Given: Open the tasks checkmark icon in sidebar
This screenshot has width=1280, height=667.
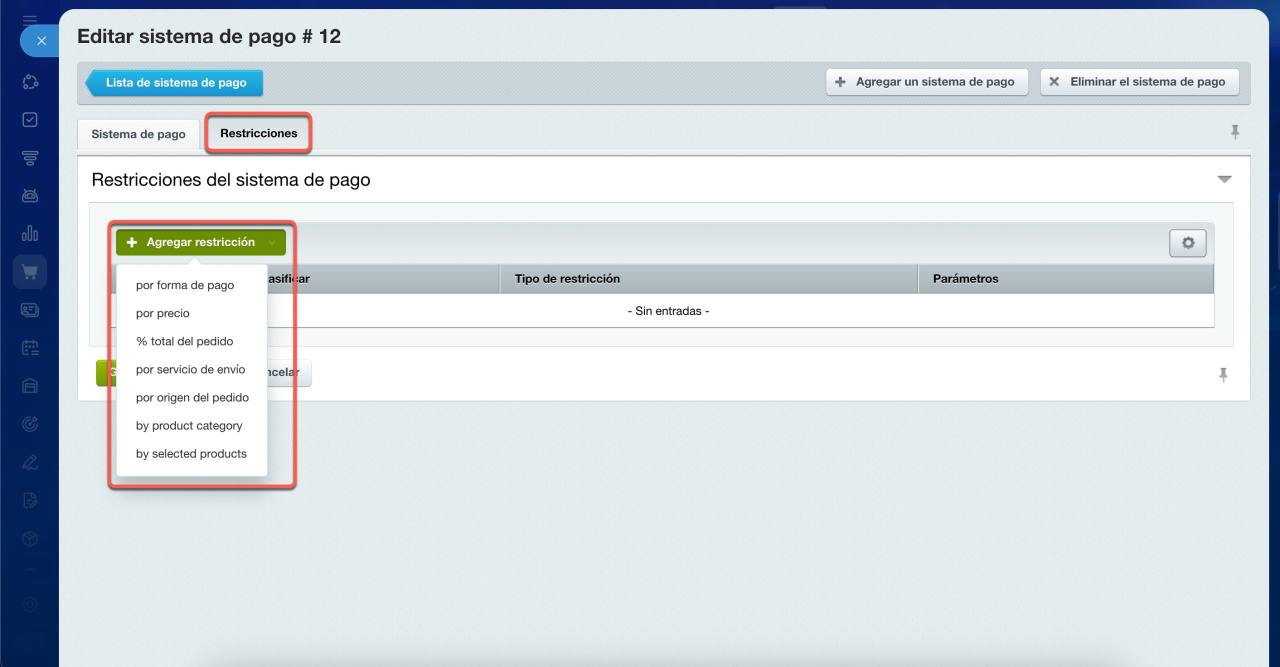Looking at the screenshot, I should [30, 120].
